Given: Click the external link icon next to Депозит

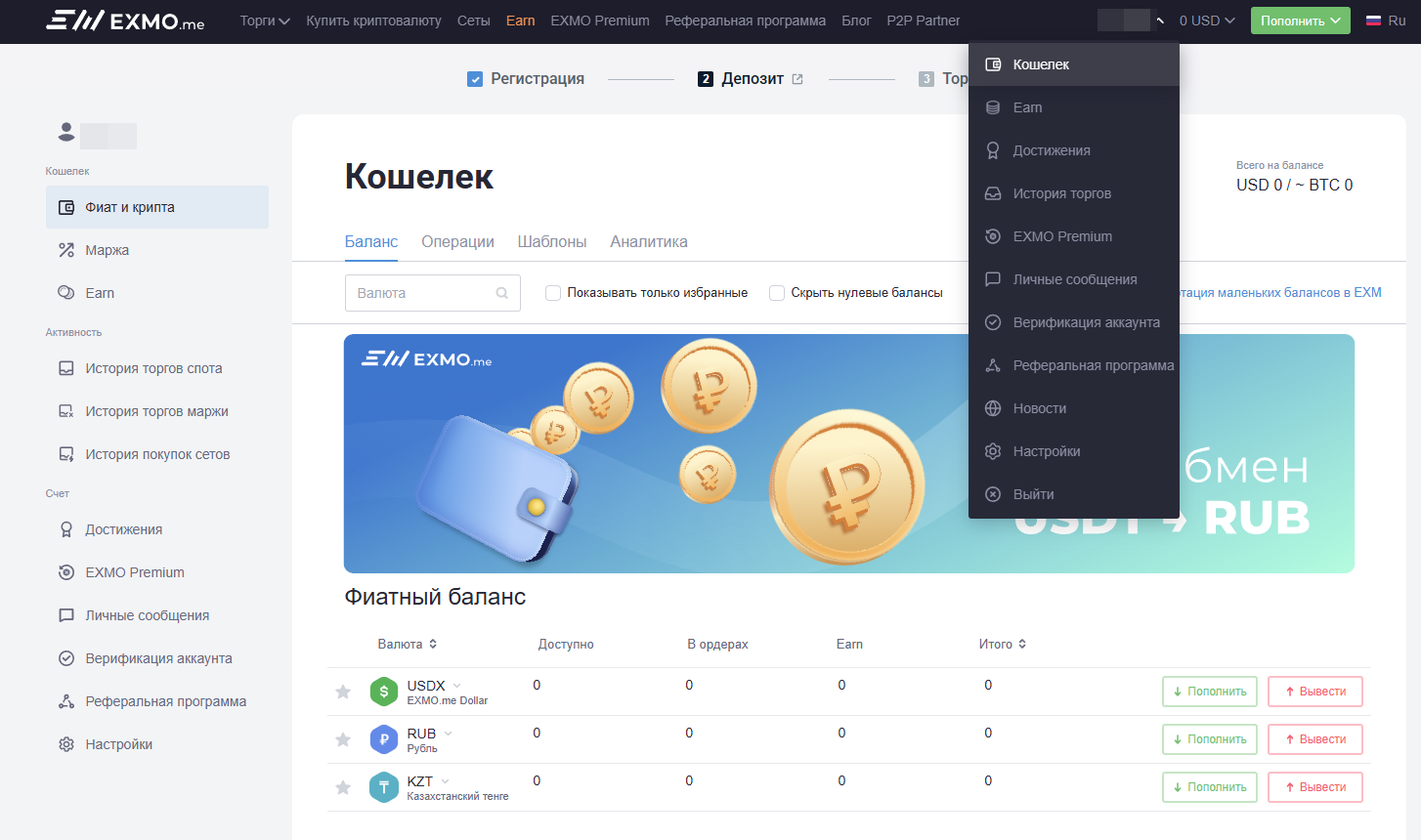Looking at the screenshot, I should coord(797,79).
